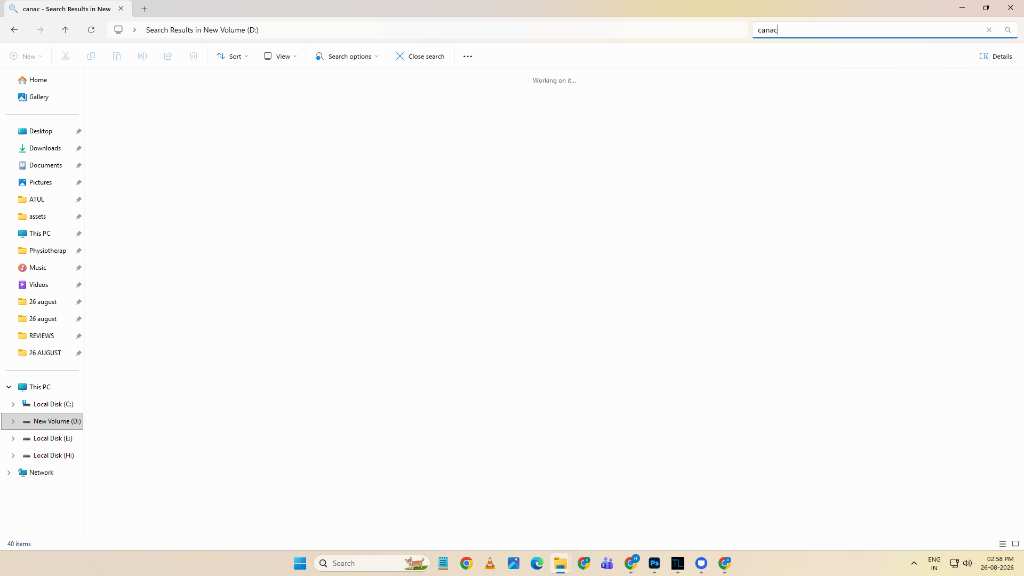Refresh the search results

coord(91,30)
